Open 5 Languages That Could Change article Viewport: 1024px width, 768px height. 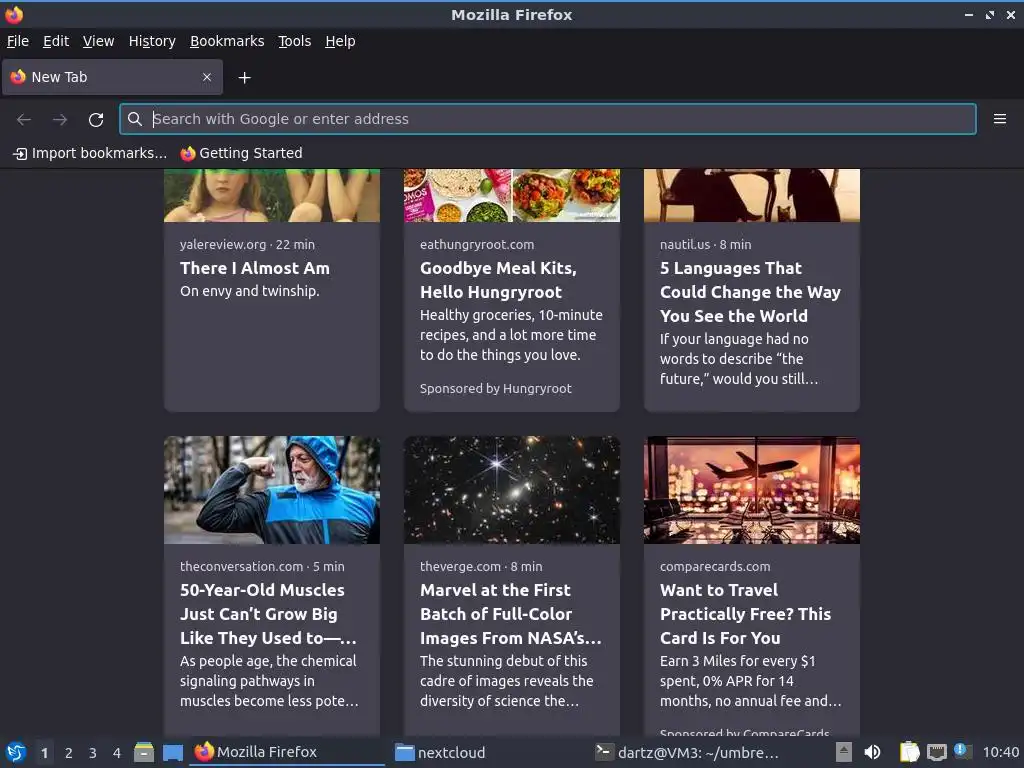pyautogui.click(x=750, y=292)
